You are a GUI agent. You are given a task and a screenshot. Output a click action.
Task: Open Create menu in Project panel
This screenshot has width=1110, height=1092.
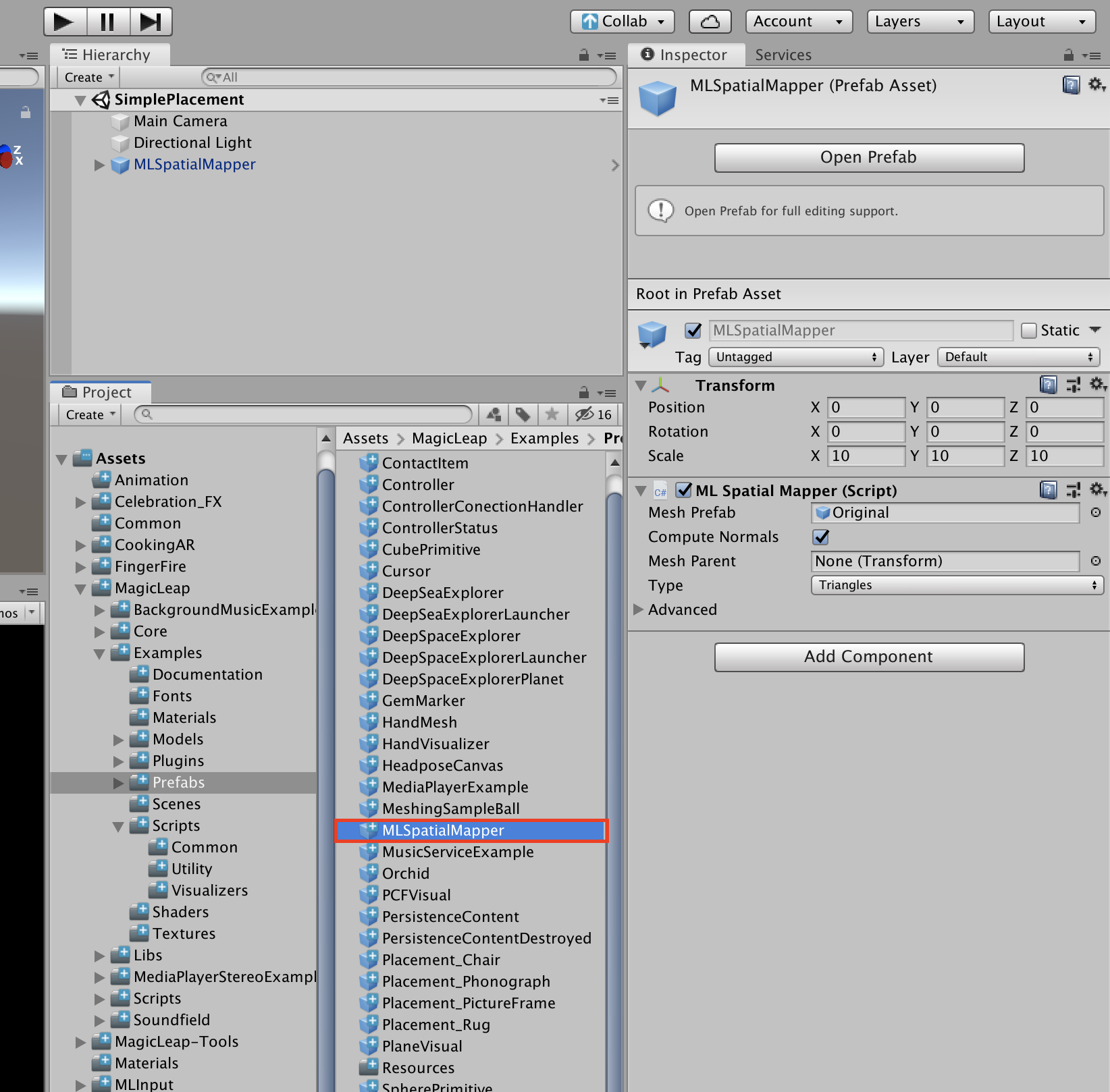coord(90,414)
